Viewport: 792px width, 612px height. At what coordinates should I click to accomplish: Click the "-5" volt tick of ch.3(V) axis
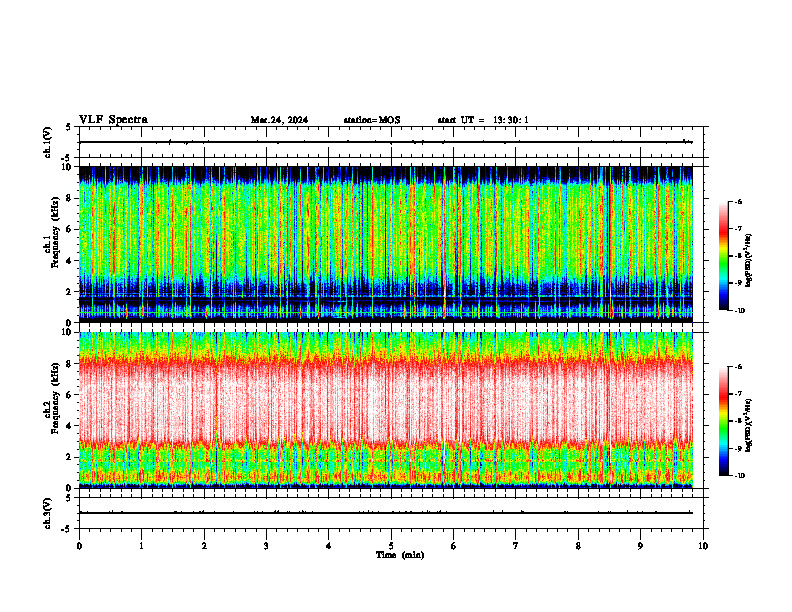click(x=68, y=529)
